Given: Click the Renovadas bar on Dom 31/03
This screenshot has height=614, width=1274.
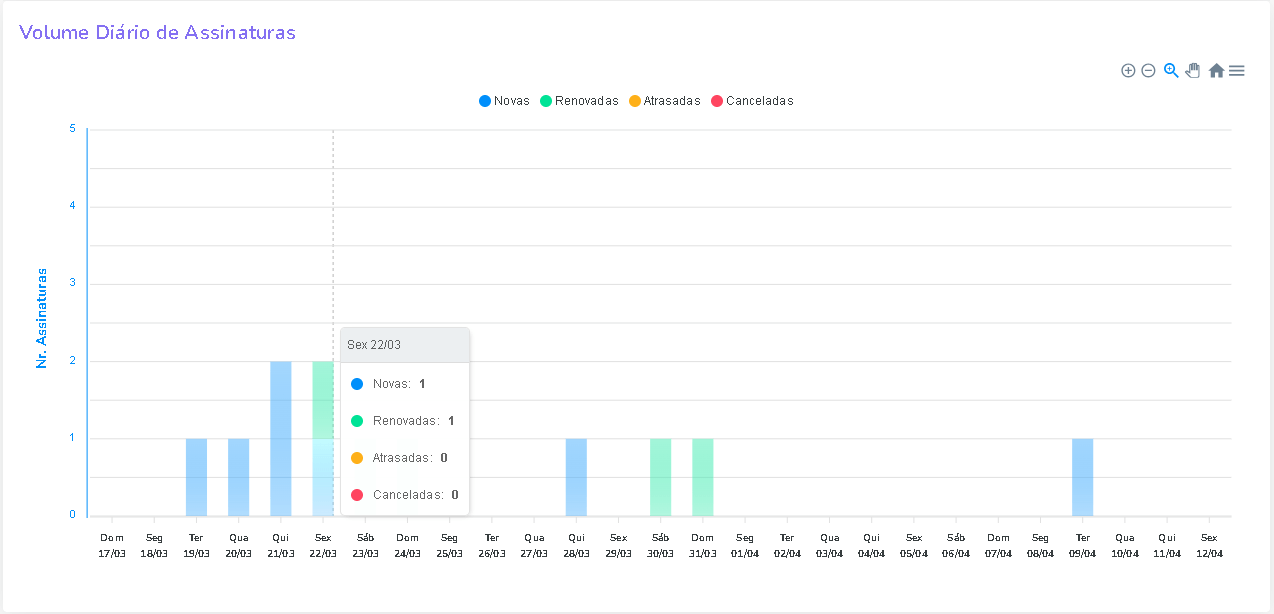Looking at the screenshot, I should (x=702, y=477).
